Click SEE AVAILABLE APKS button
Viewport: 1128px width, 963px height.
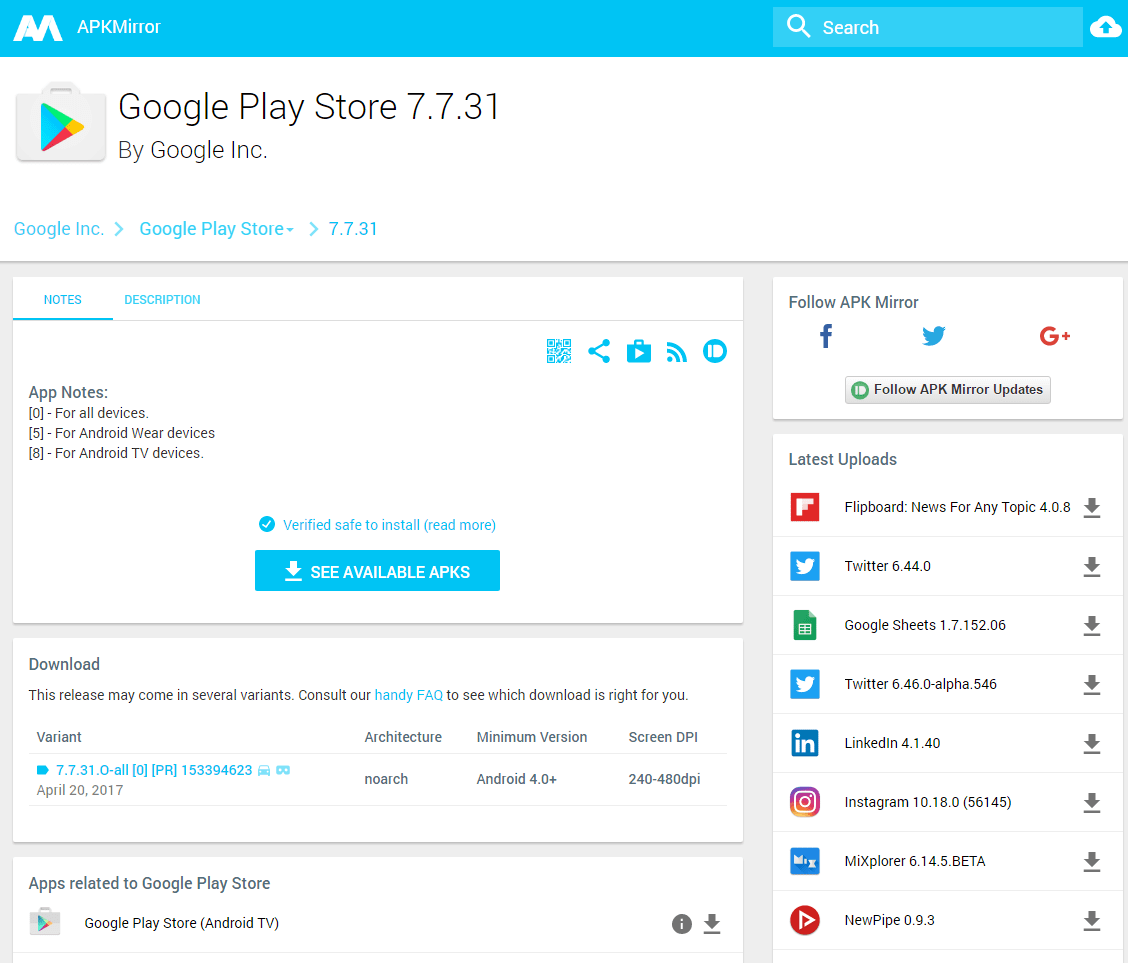pos(377,570)
